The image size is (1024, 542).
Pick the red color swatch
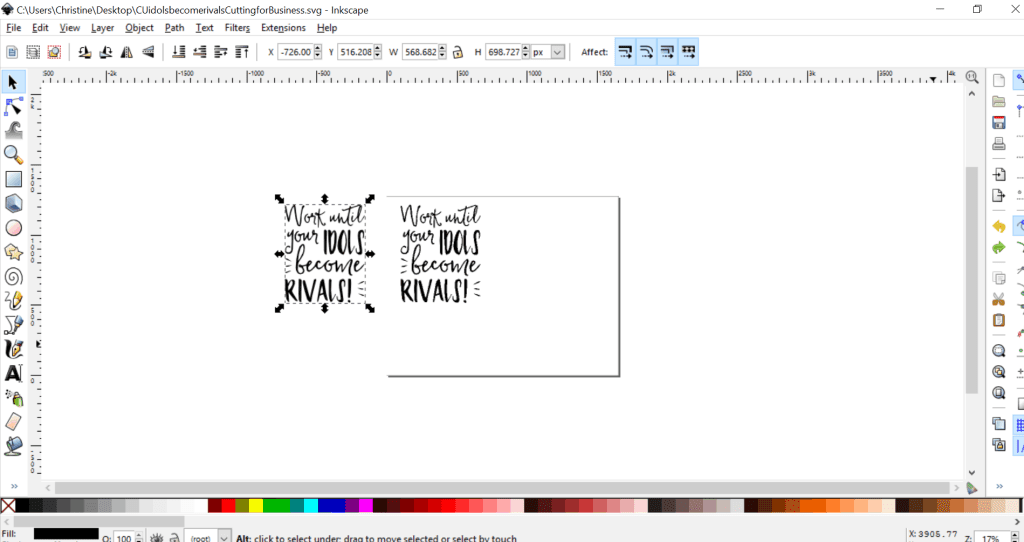[x=229, y=506]
